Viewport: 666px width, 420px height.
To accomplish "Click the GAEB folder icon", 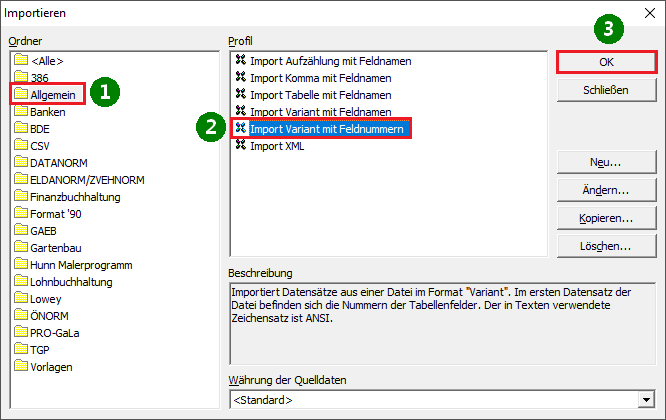I will [x=21, y=231].
